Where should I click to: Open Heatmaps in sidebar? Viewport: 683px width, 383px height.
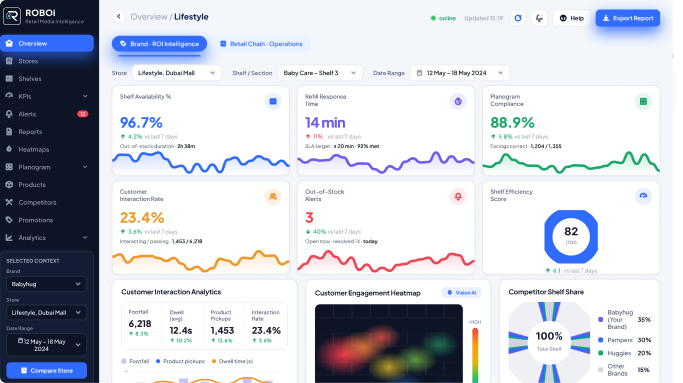pos(47,149)
